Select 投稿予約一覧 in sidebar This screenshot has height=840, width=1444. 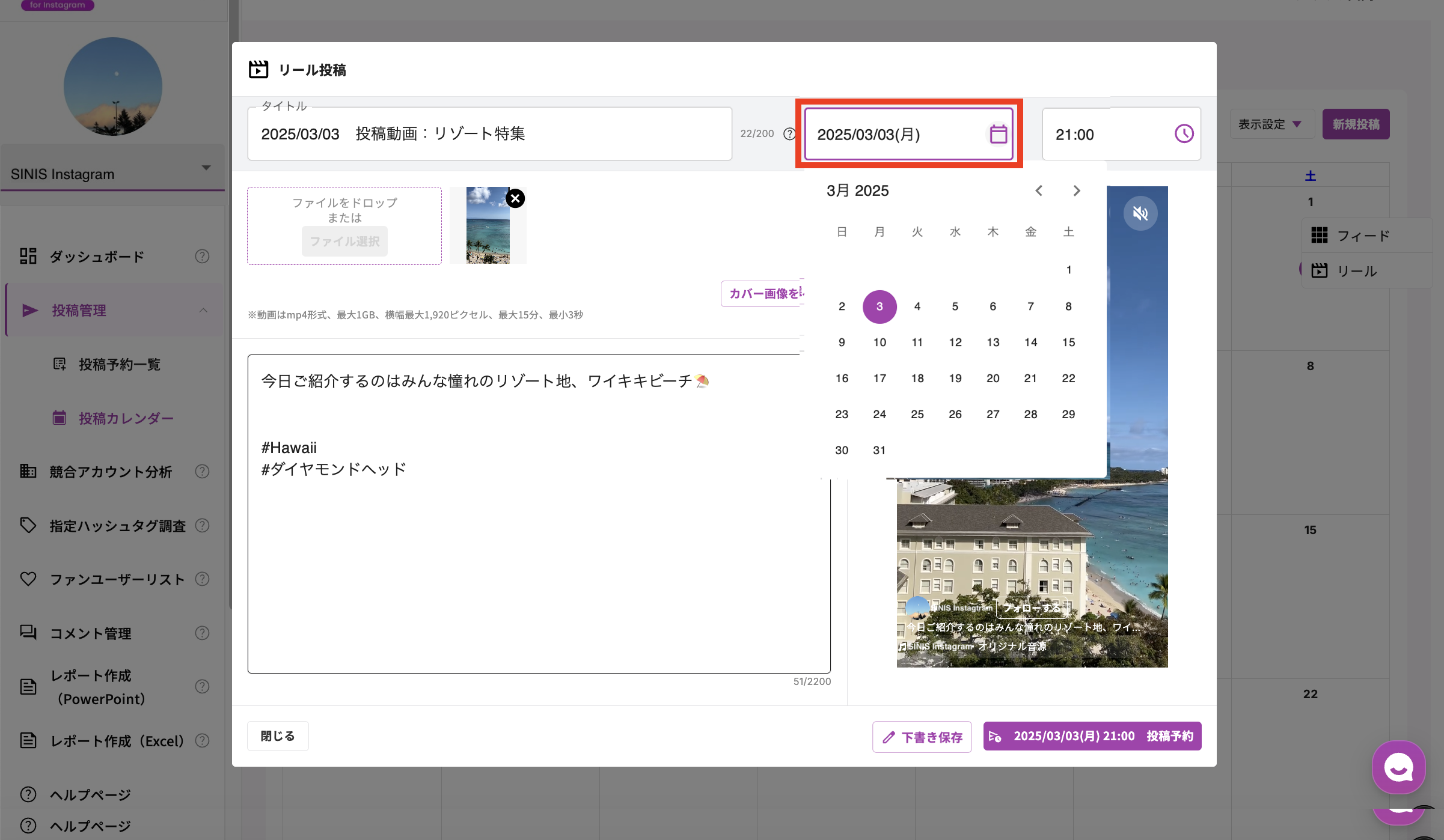pyautogui.click(x=119, y=365)
